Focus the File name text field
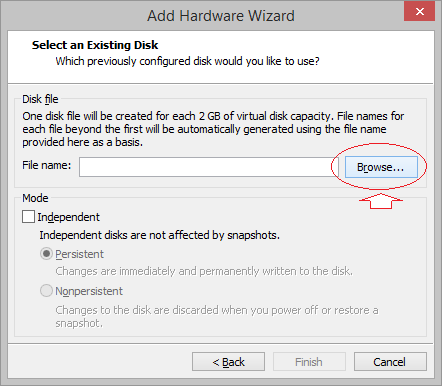The image size is (442, 386). (209, 167)
